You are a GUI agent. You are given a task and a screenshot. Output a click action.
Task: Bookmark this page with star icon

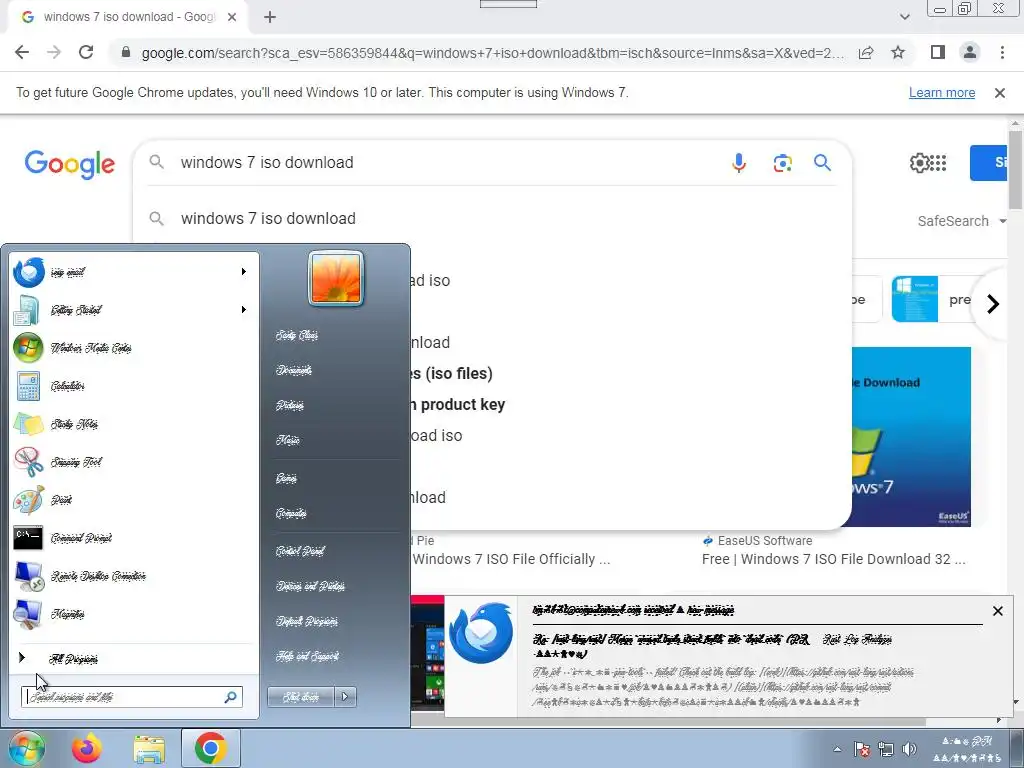point(898,52)
